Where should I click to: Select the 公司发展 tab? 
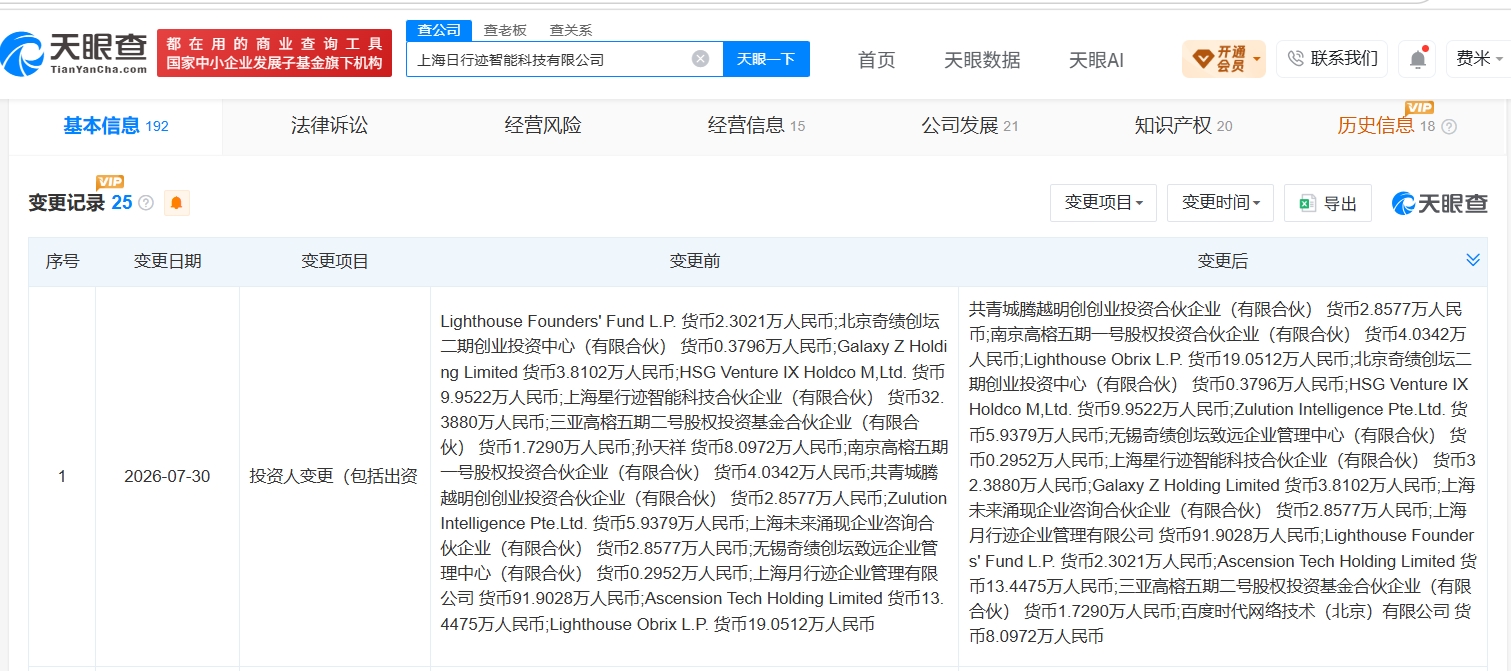click(x=969, y=126)
